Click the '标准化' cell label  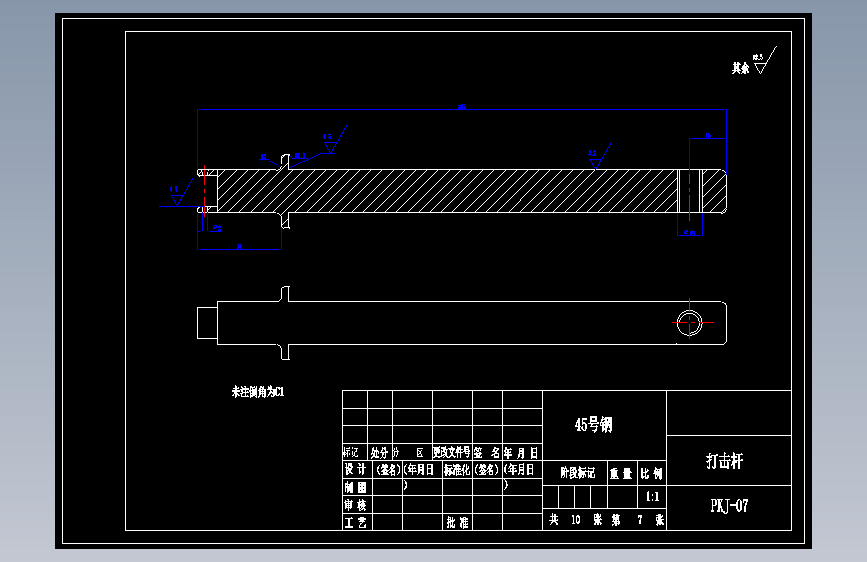pos(457,470)
